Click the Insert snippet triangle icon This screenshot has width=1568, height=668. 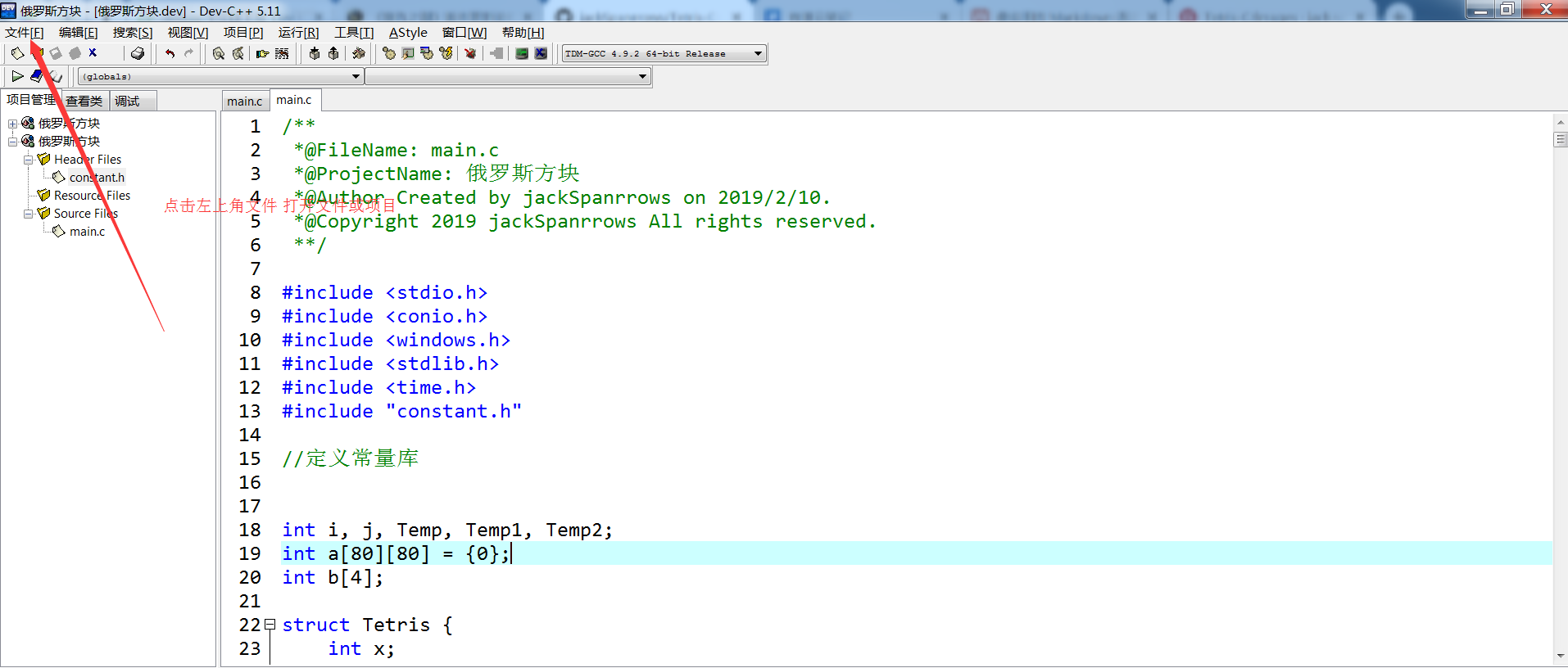pos(17,76)
